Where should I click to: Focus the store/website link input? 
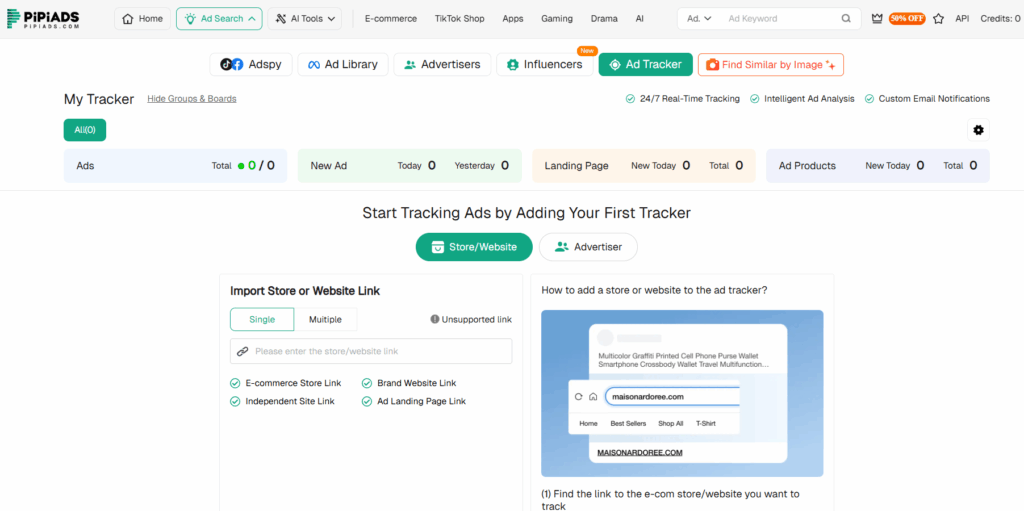(371, 351)
